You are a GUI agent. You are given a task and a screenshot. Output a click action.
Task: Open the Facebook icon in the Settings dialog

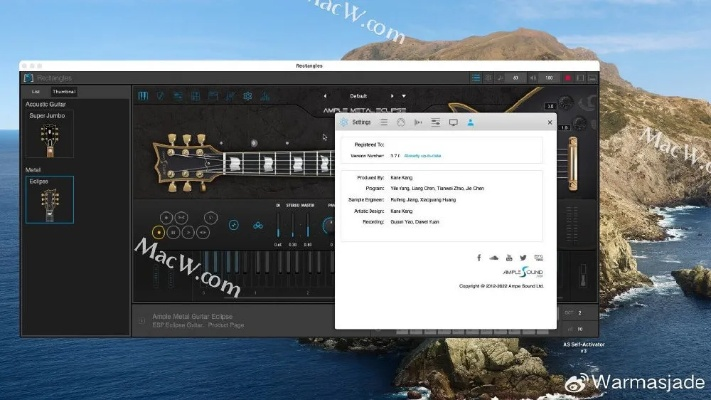coord(480,258)
